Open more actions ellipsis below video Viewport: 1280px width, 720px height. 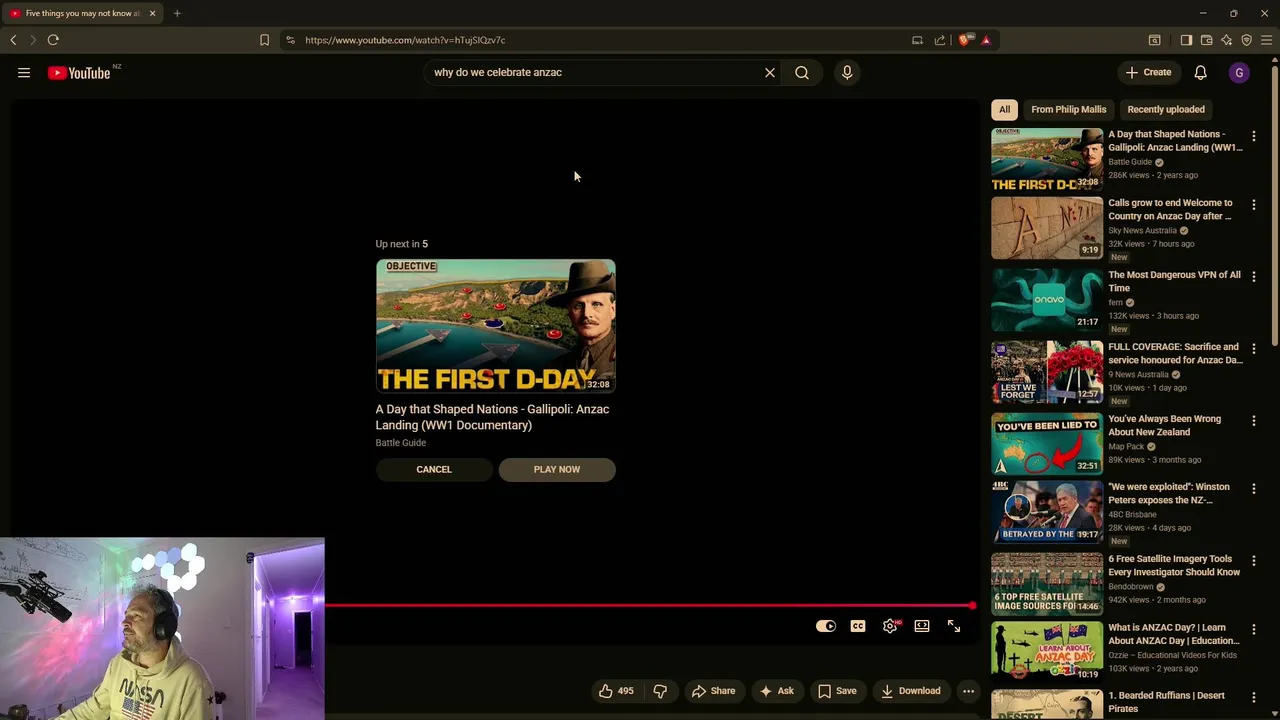[968, 691]
